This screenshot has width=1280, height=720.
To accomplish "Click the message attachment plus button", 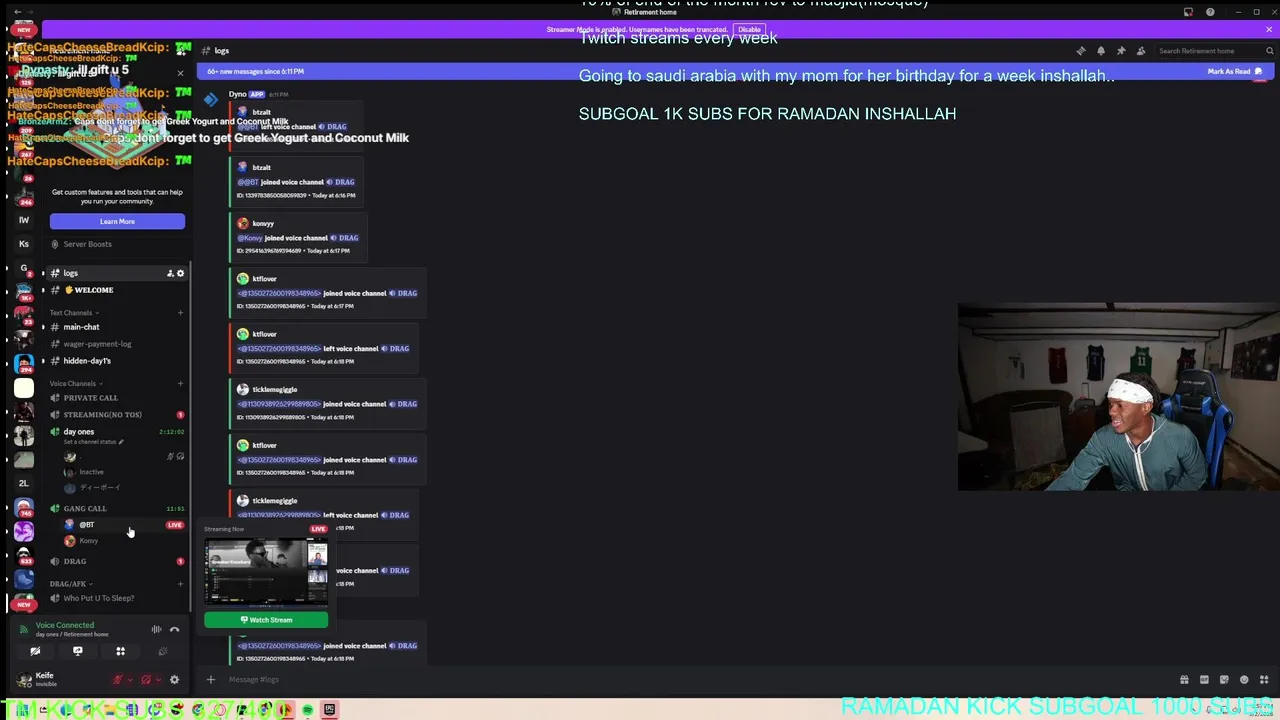I will point(210,680).
